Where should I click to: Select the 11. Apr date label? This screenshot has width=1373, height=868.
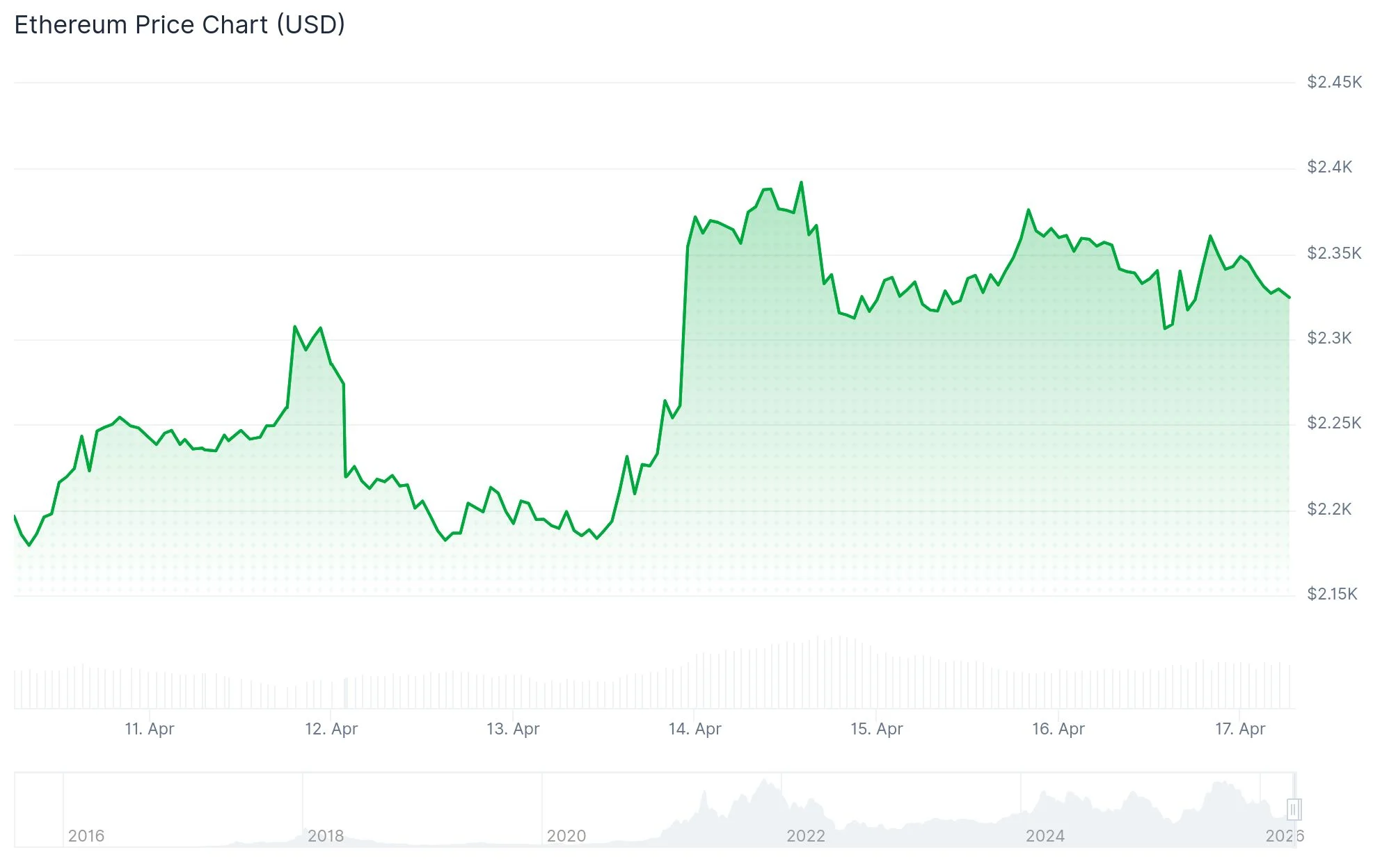[x=149, y=729]
